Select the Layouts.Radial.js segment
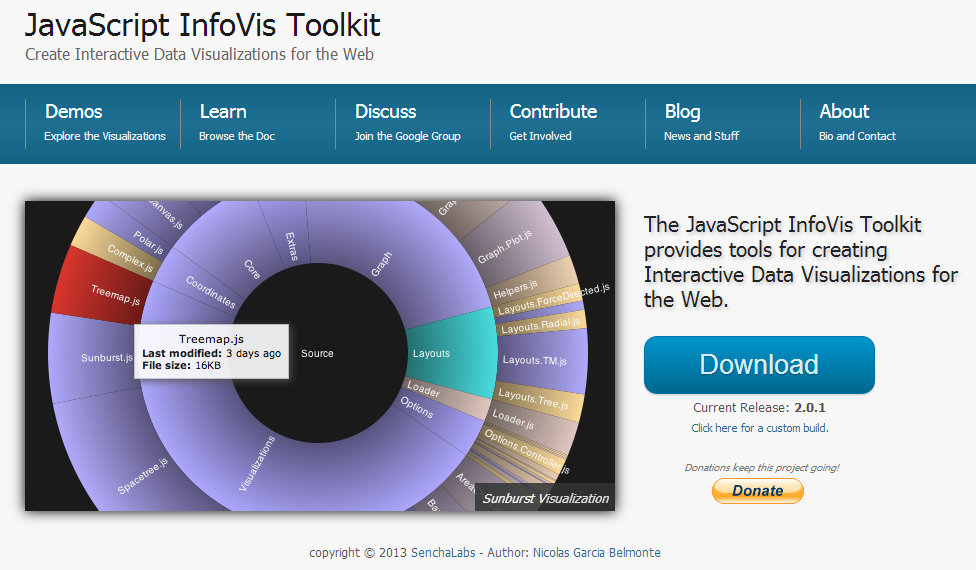This screenshot has width=976, height=570. 540,324
